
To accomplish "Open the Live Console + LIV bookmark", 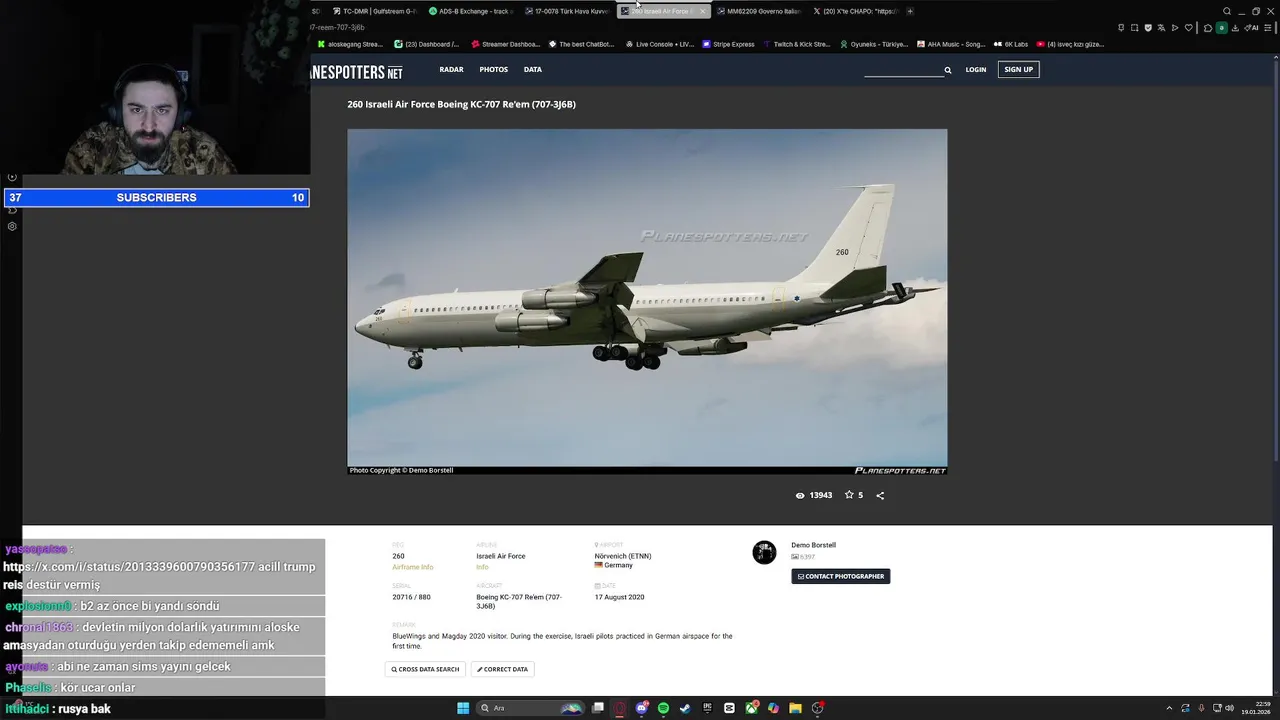I will [x=659, y=44].
